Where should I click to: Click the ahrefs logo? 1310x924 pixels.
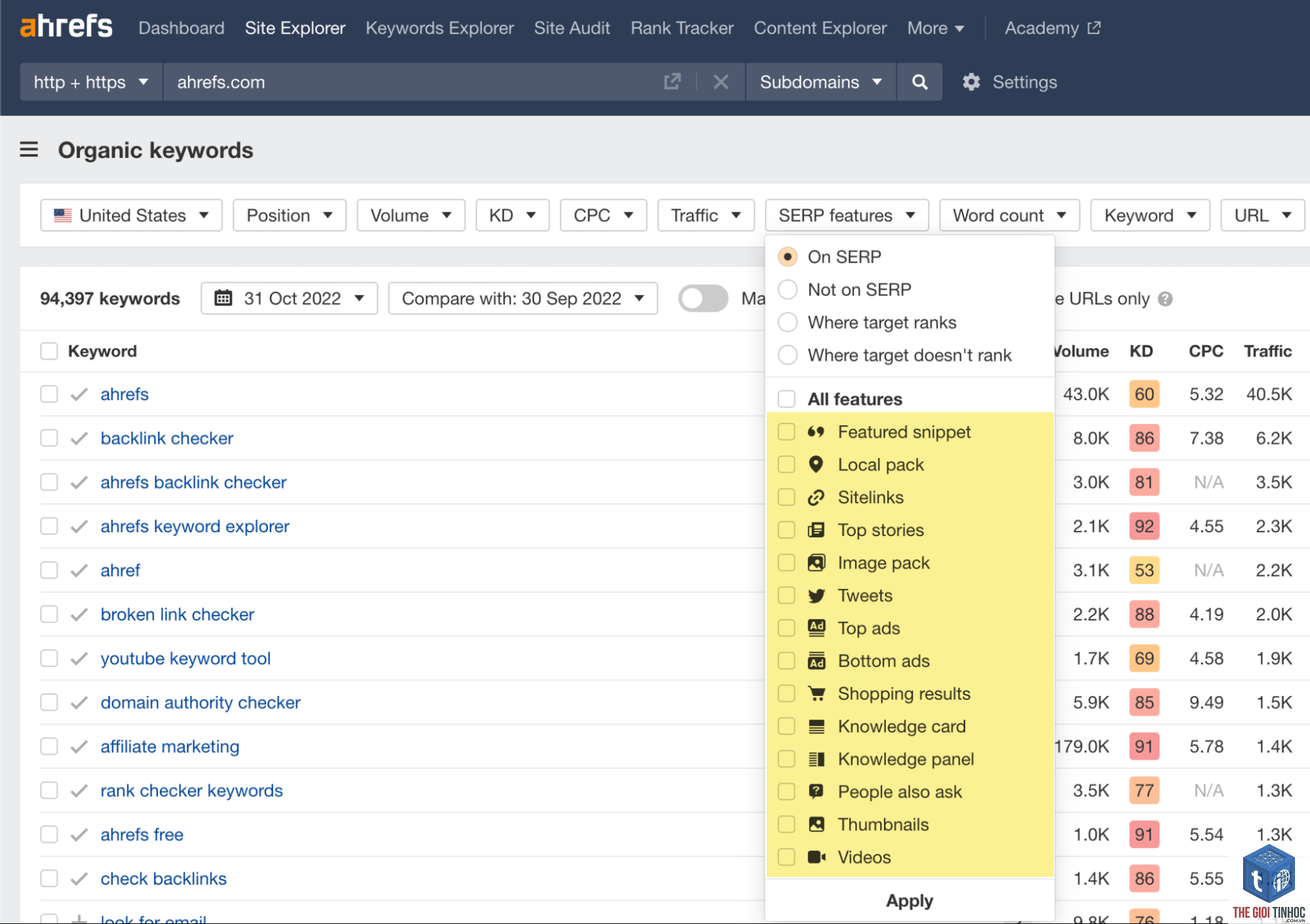[x=66, y=27]
